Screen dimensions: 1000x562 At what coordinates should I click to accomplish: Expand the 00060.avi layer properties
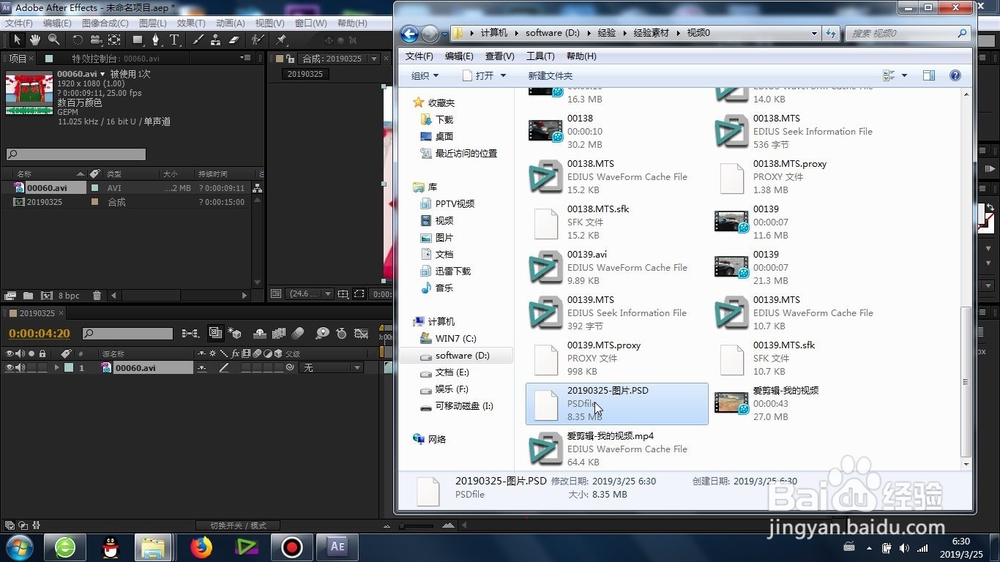coord(57,367)
